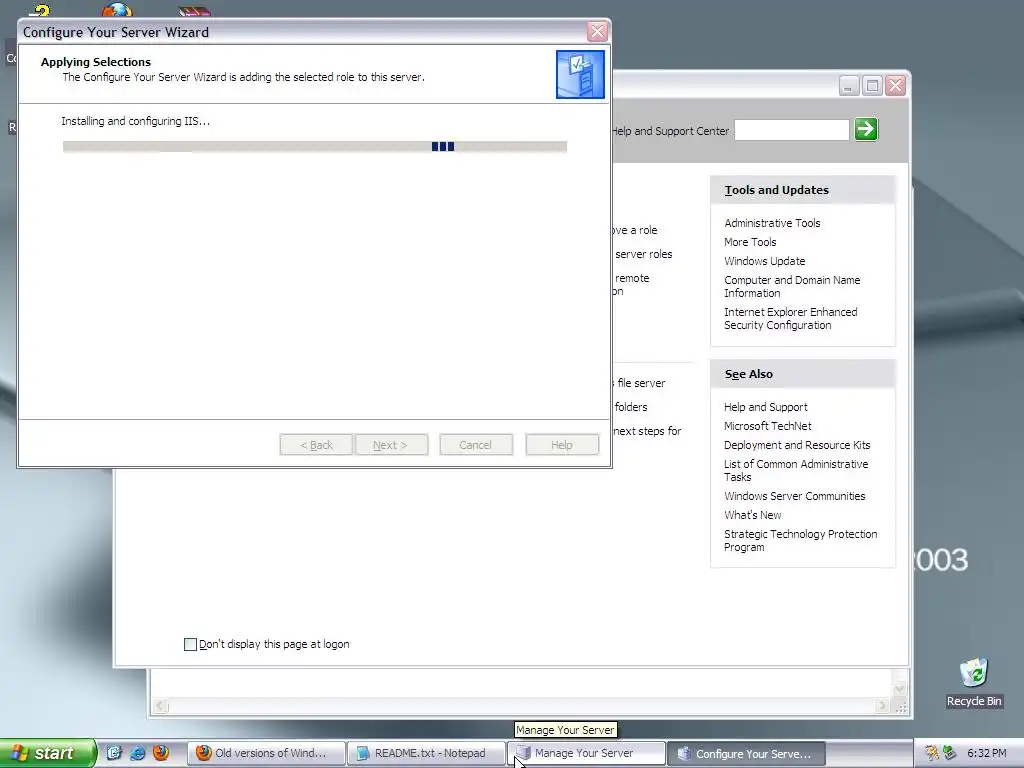Image resolution: width=1024 pixels, height=768 pixels.
Task: Switch to the Old versions of Wind... taskbar item
Action: [266, 753]
